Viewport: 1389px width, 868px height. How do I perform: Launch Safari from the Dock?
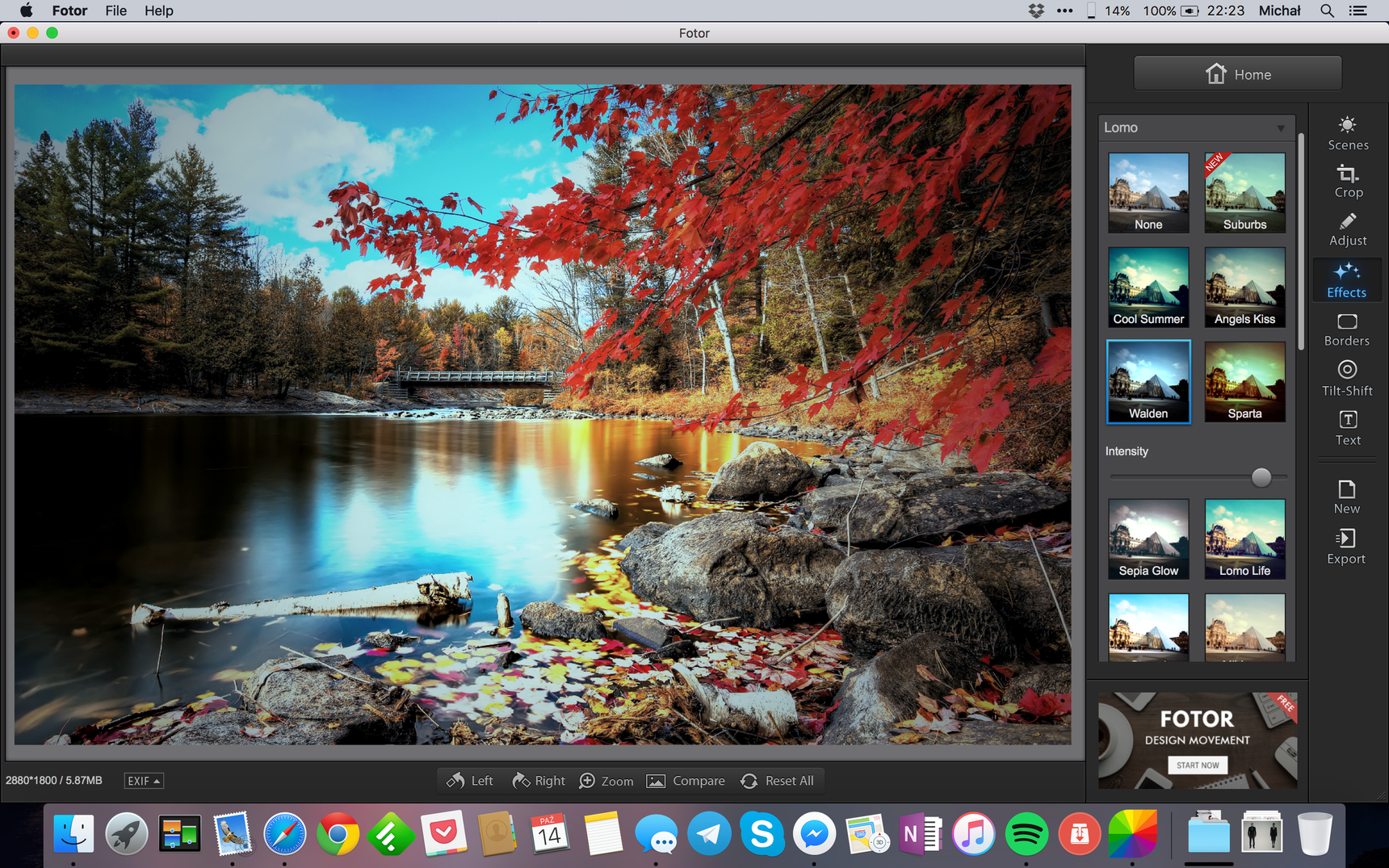284,834
